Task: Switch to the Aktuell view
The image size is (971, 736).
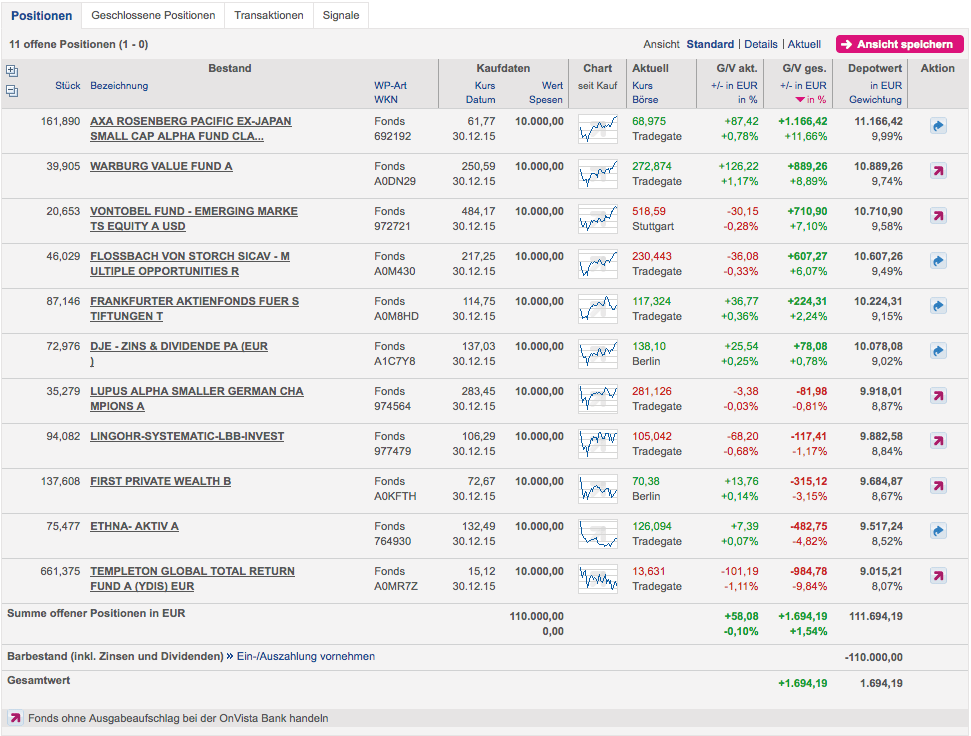Action: [x=804, y=45]
